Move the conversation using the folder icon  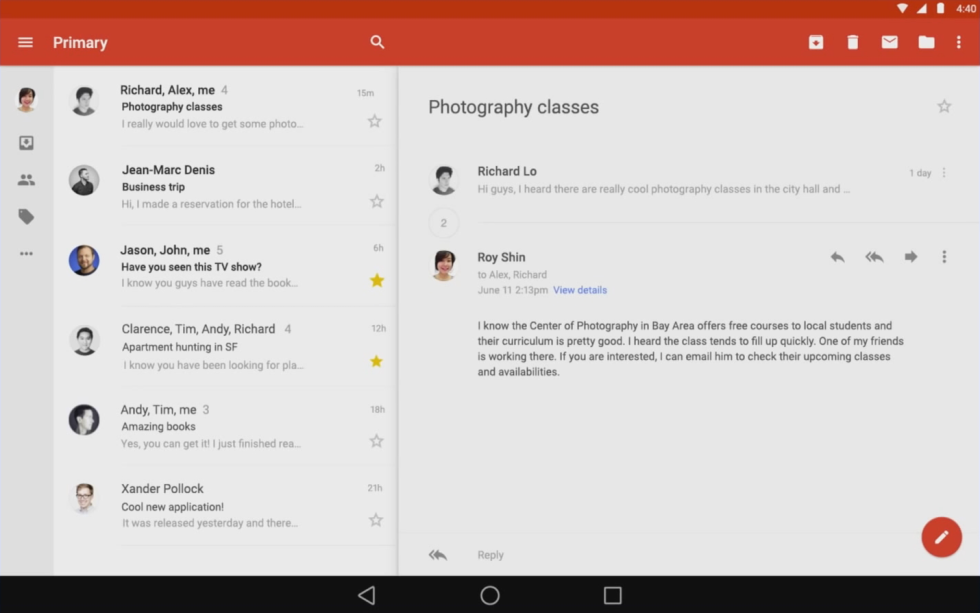pyautogui.click(x=926, y=42)
